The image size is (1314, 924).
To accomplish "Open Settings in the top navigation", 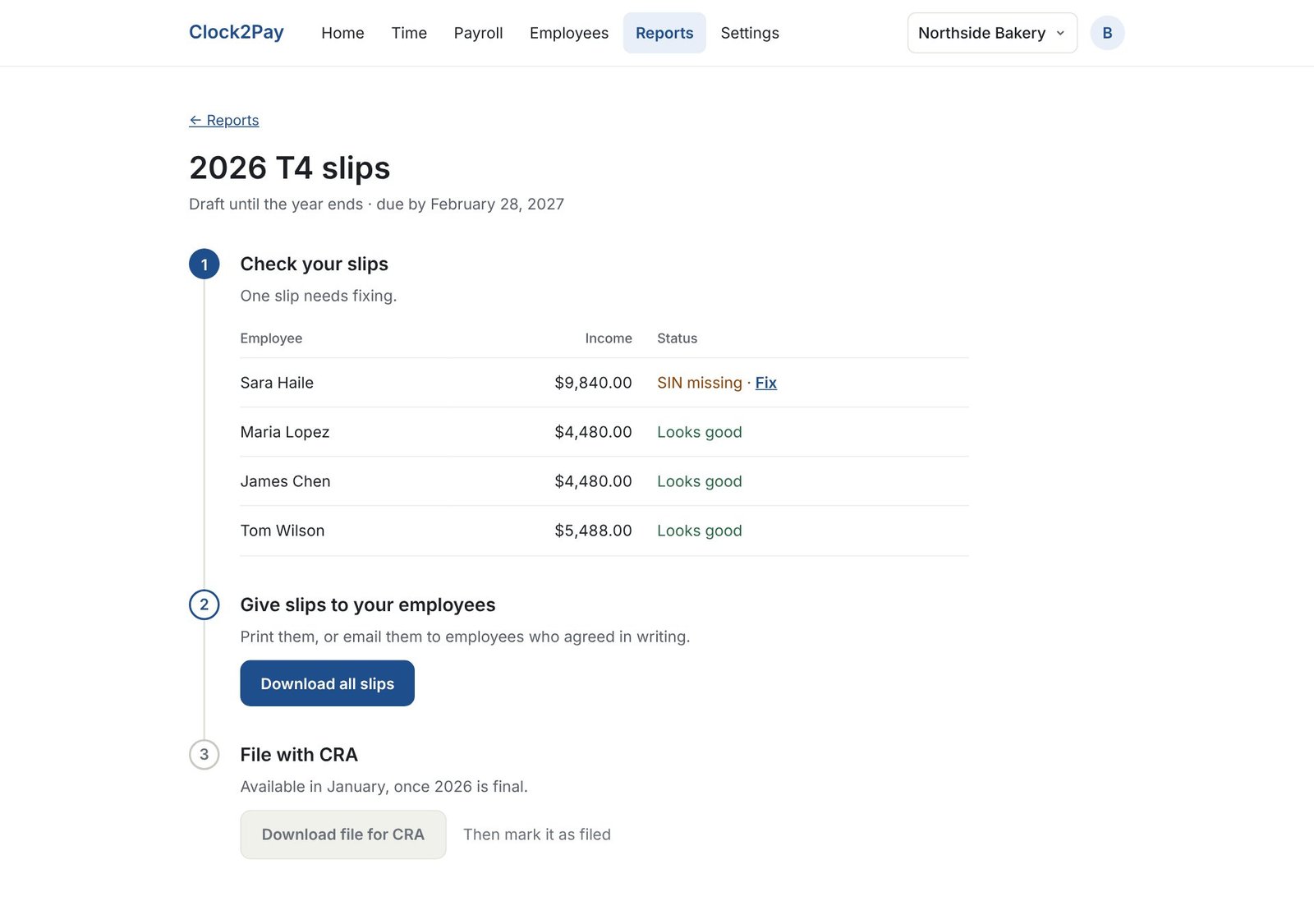I will pyautogui.click(x=750, y=33).
